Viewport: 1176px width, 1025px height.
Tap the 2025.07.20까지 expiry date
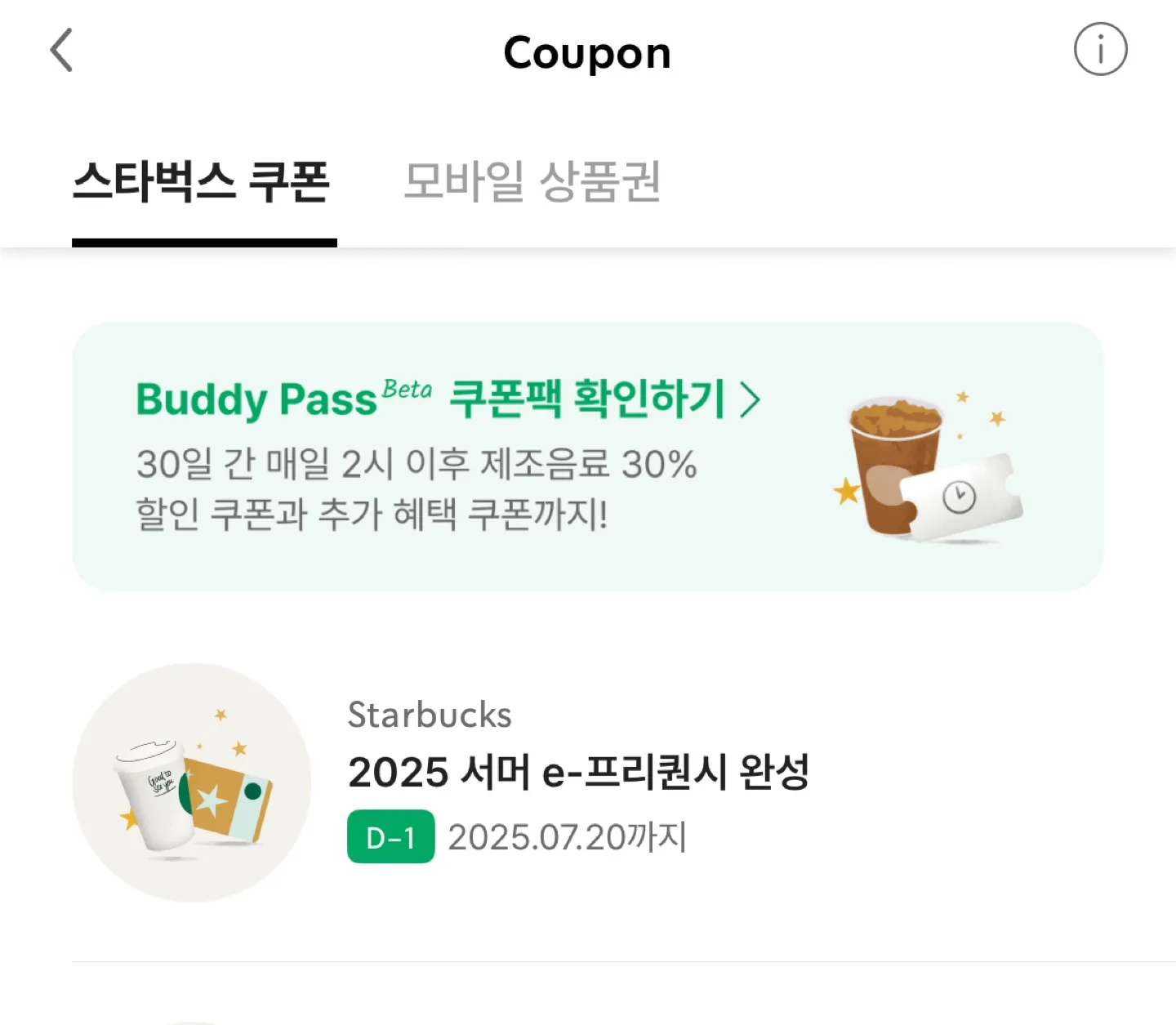[x=567, y=837]
